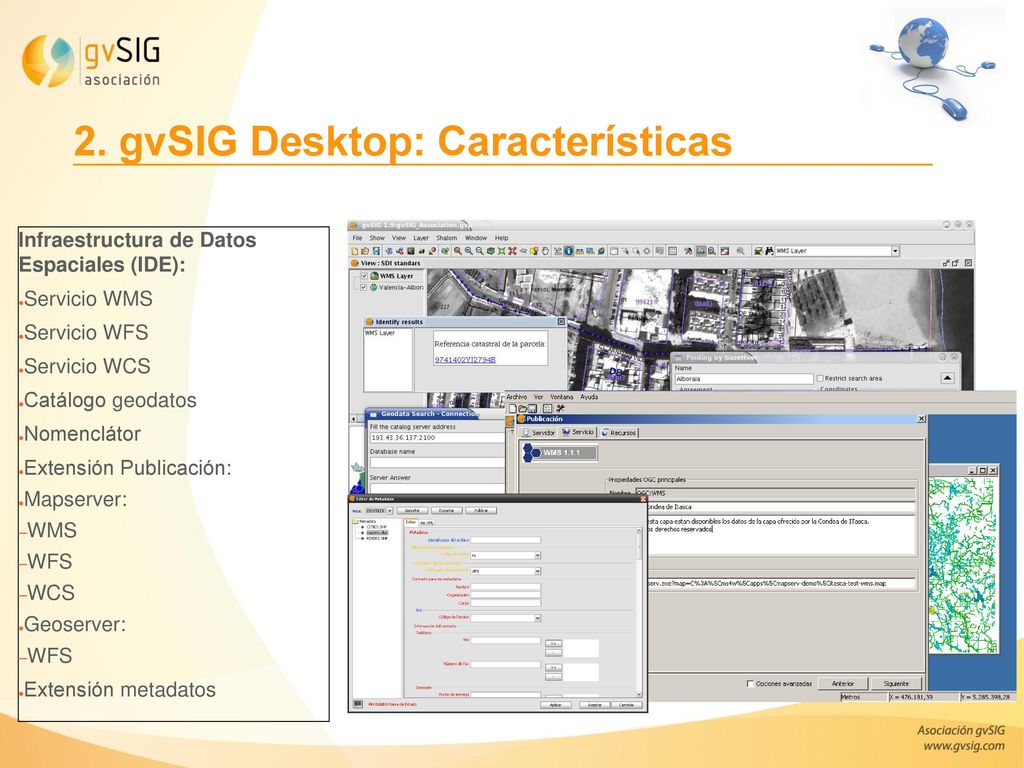Open the View menu in gvSIG
This screenshot has width=1024, height=768.
tap(399, 238)
